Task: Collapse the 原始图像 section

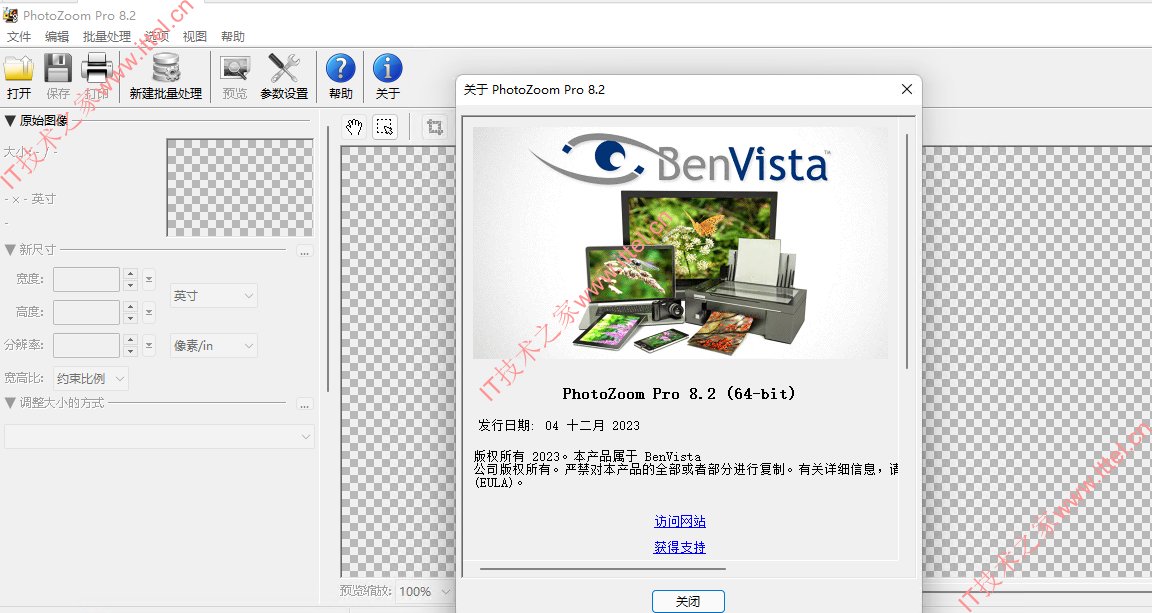Action: [10, 121]
